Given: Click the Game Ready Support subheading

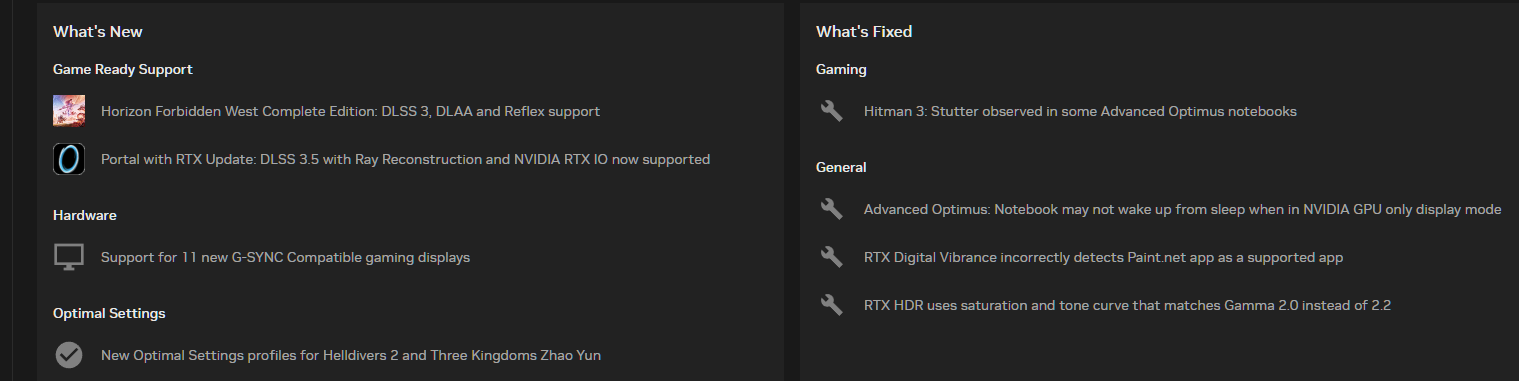Looking at the screenshot, I should tap(123, 69).
